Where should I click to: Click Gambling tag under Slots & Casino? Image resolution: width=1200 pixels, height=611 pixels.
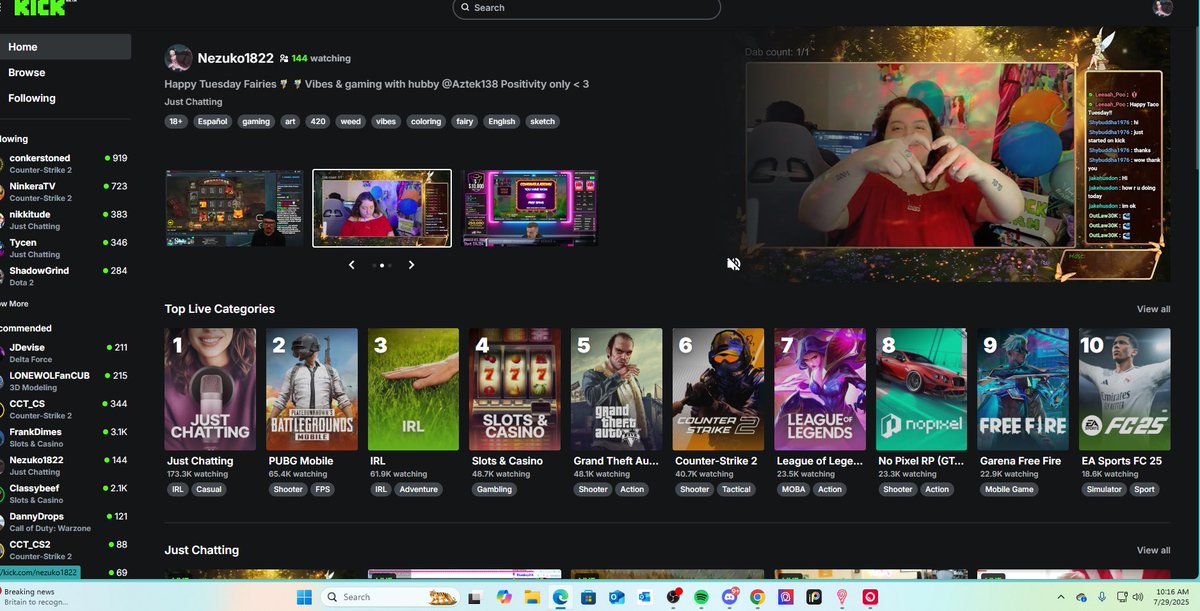(x=494, y=490)
